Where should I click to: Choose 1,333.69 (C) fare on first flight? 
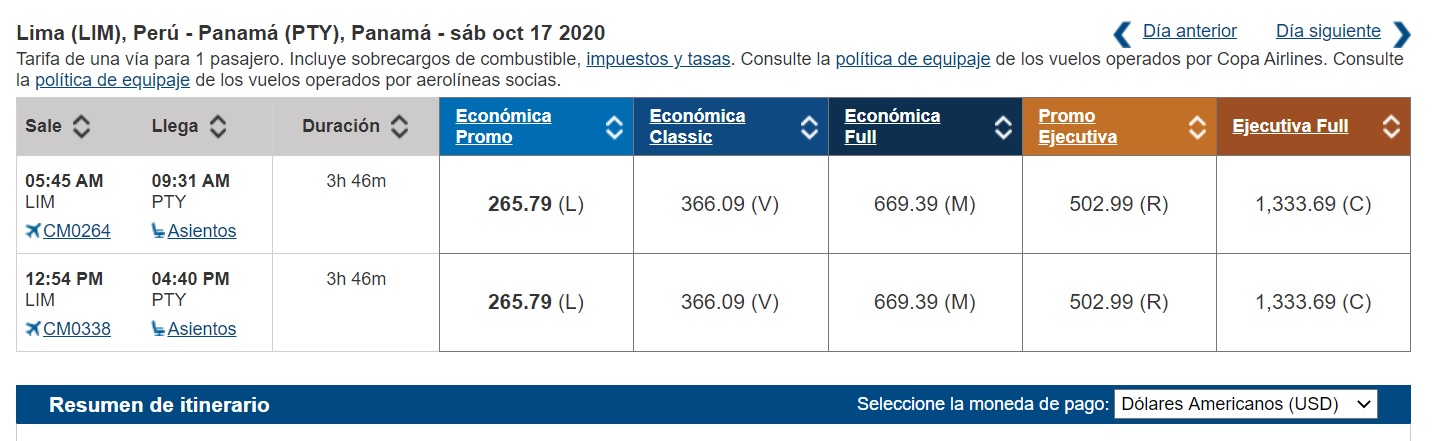(1313, 204)
